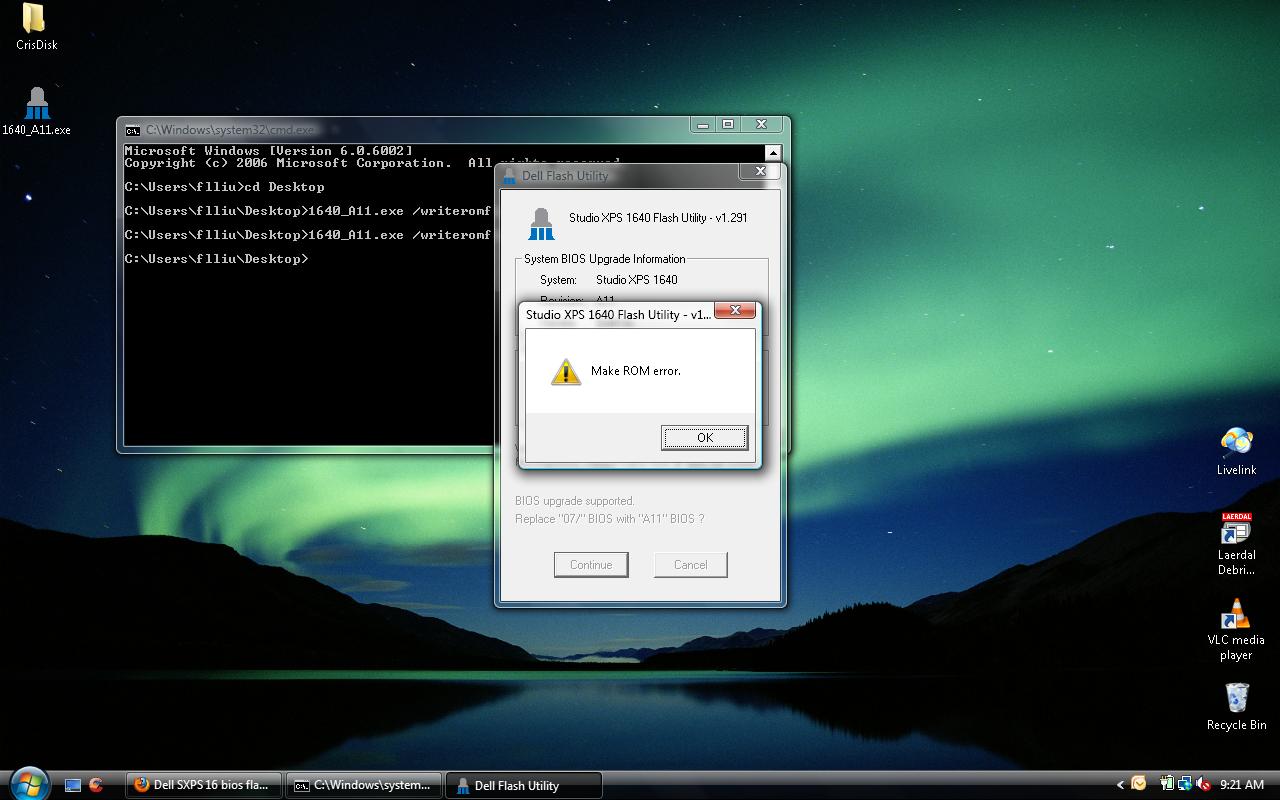
Task: Click the Show Desktop quick launch icon
Action: [73, 785]
